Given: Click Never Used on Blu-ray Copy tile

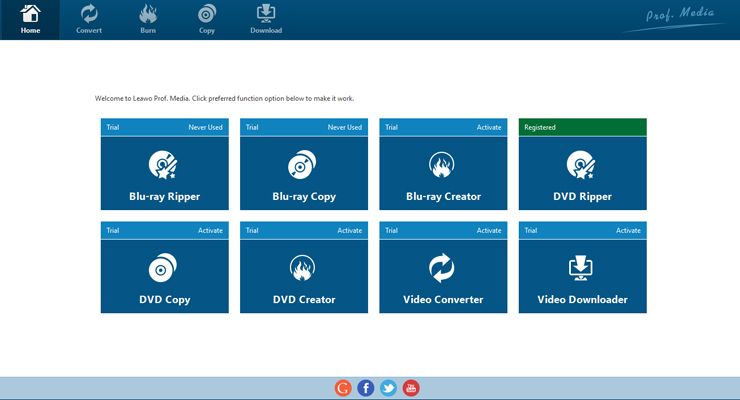Looking at the screenshot, I should (345, 127).
